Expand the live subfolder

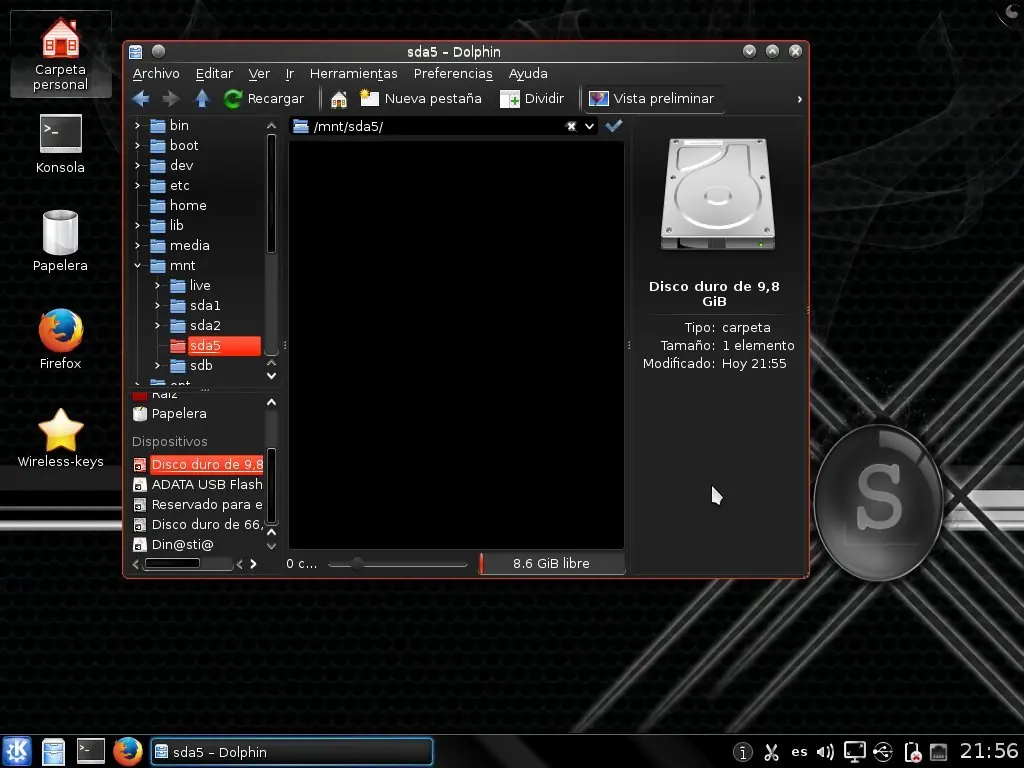[x=157, y=285]
